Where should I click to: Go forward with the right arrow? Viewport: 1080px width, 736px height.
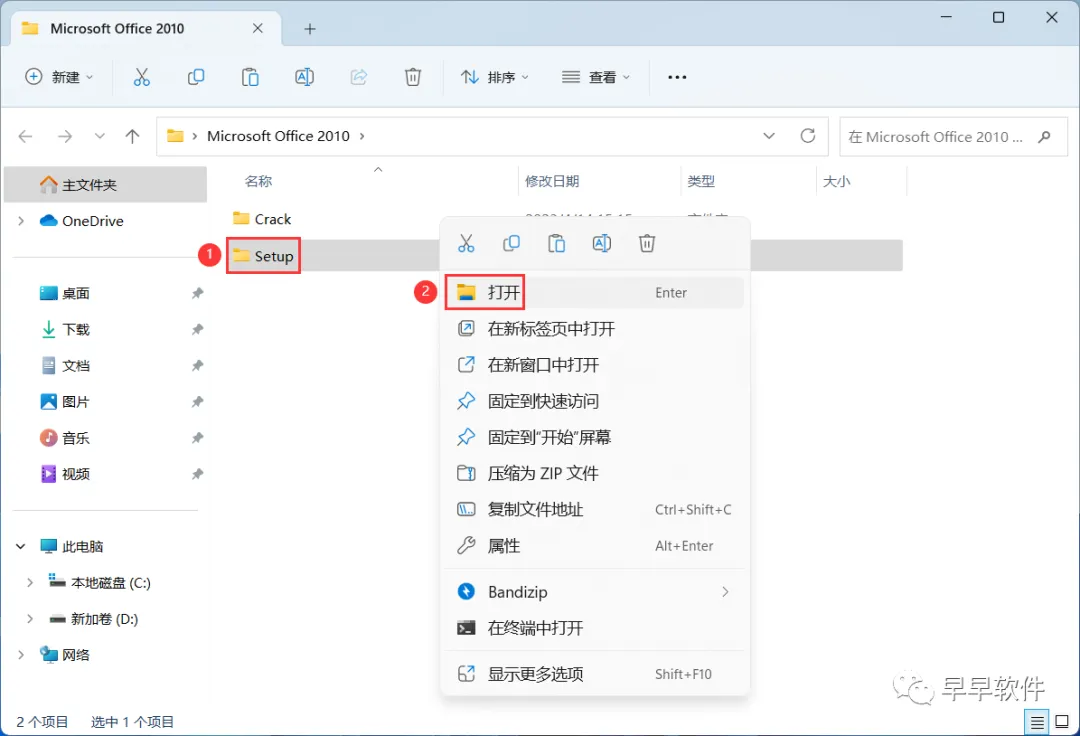pyautogui.click(x=65, y=136)
